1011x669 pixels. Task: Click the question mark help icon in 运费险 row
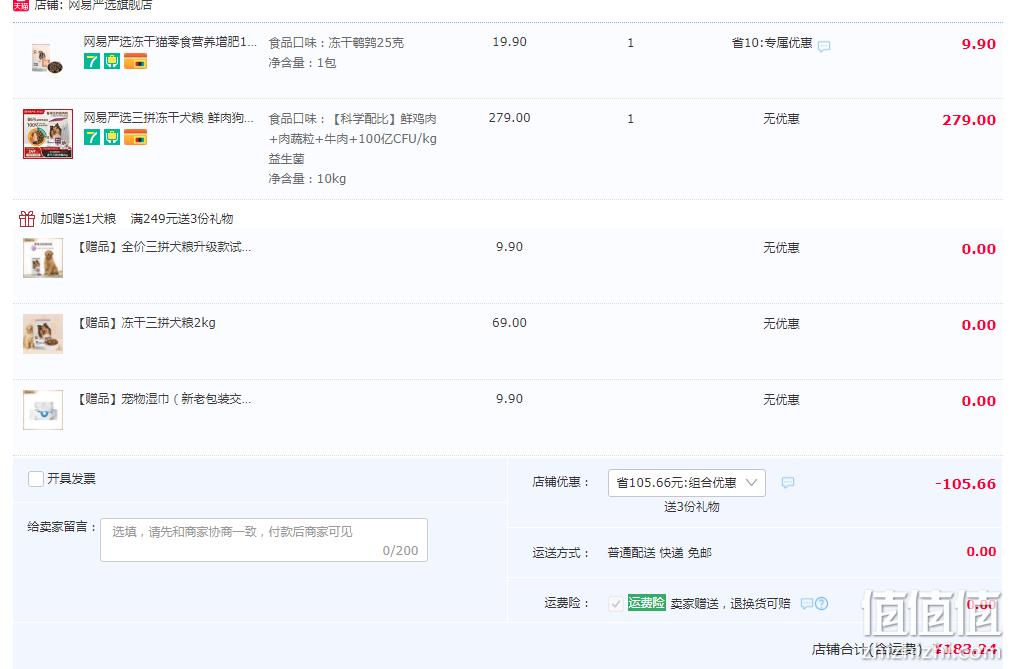click(x=821, y=604)
